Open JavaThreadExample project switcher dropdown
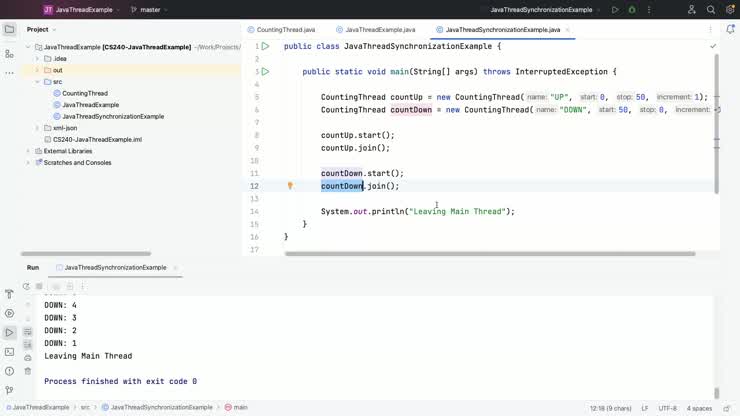740x416 pixels. click(x=81, y=9)
